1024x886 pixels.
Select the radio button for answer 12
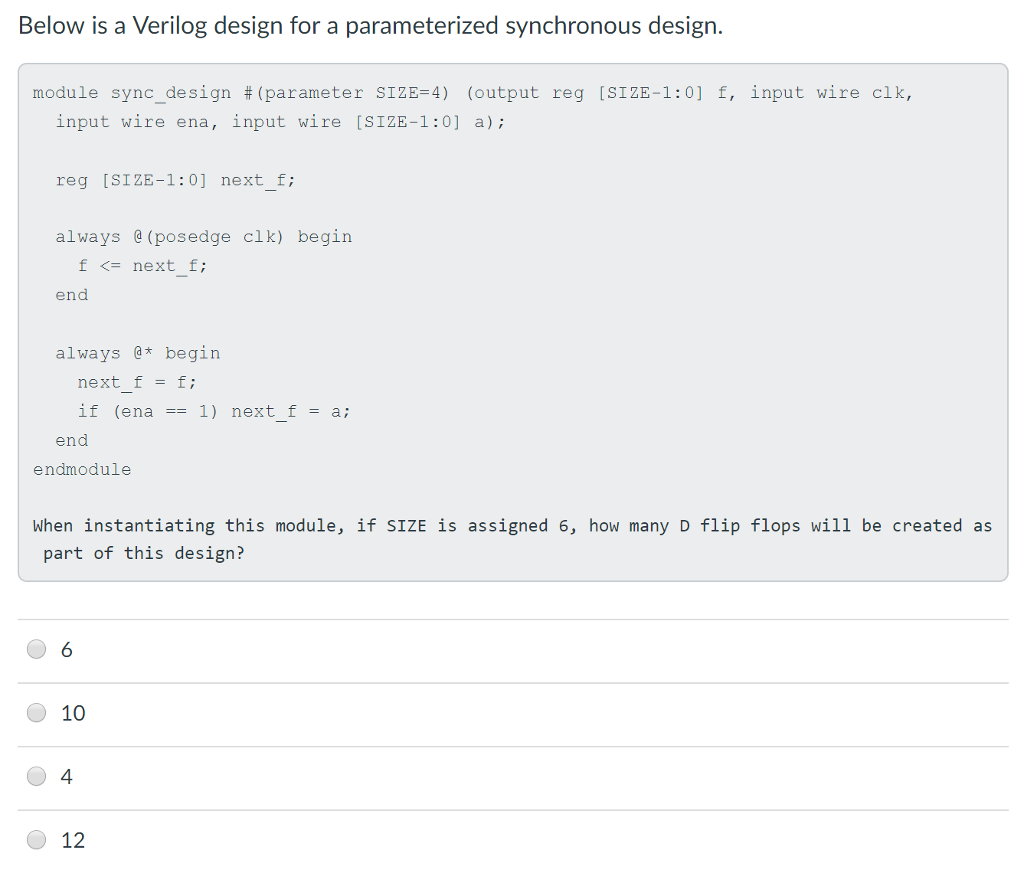click(36, 840)
